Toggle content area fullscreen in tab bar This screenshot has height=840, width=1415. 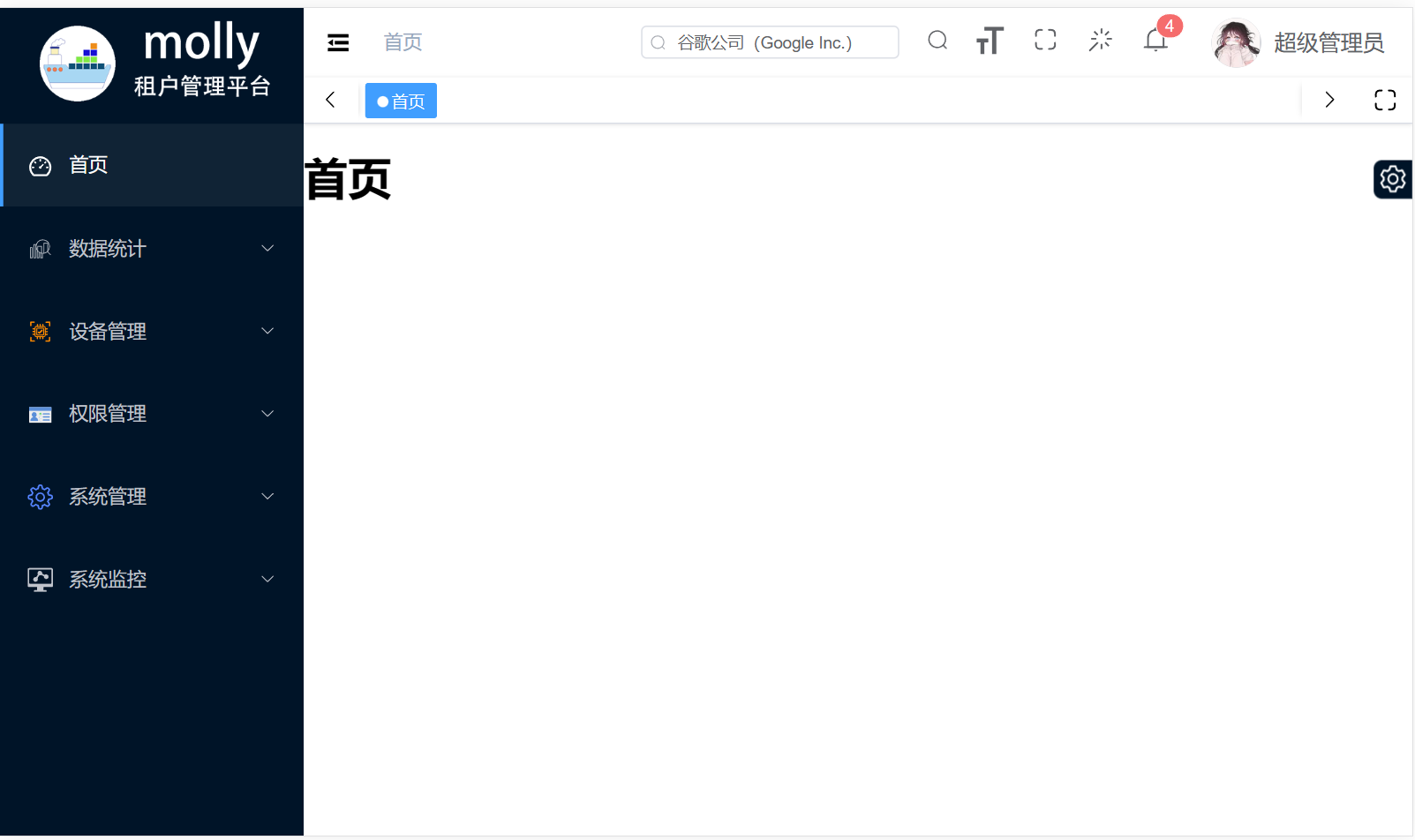(1385, 100)
